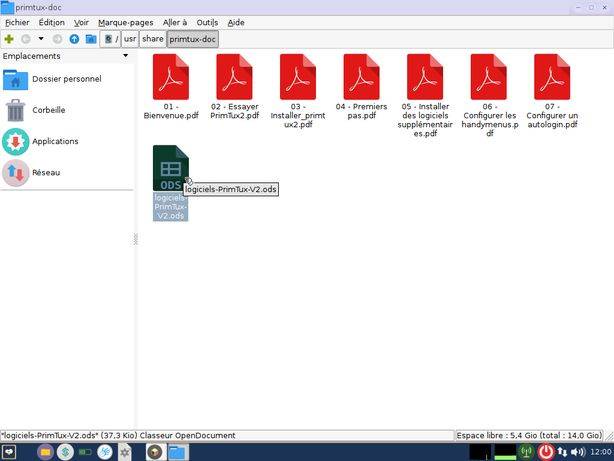The image size is (614, 461).
Task: Open the Outils menu
Action: tap(207, 23)
